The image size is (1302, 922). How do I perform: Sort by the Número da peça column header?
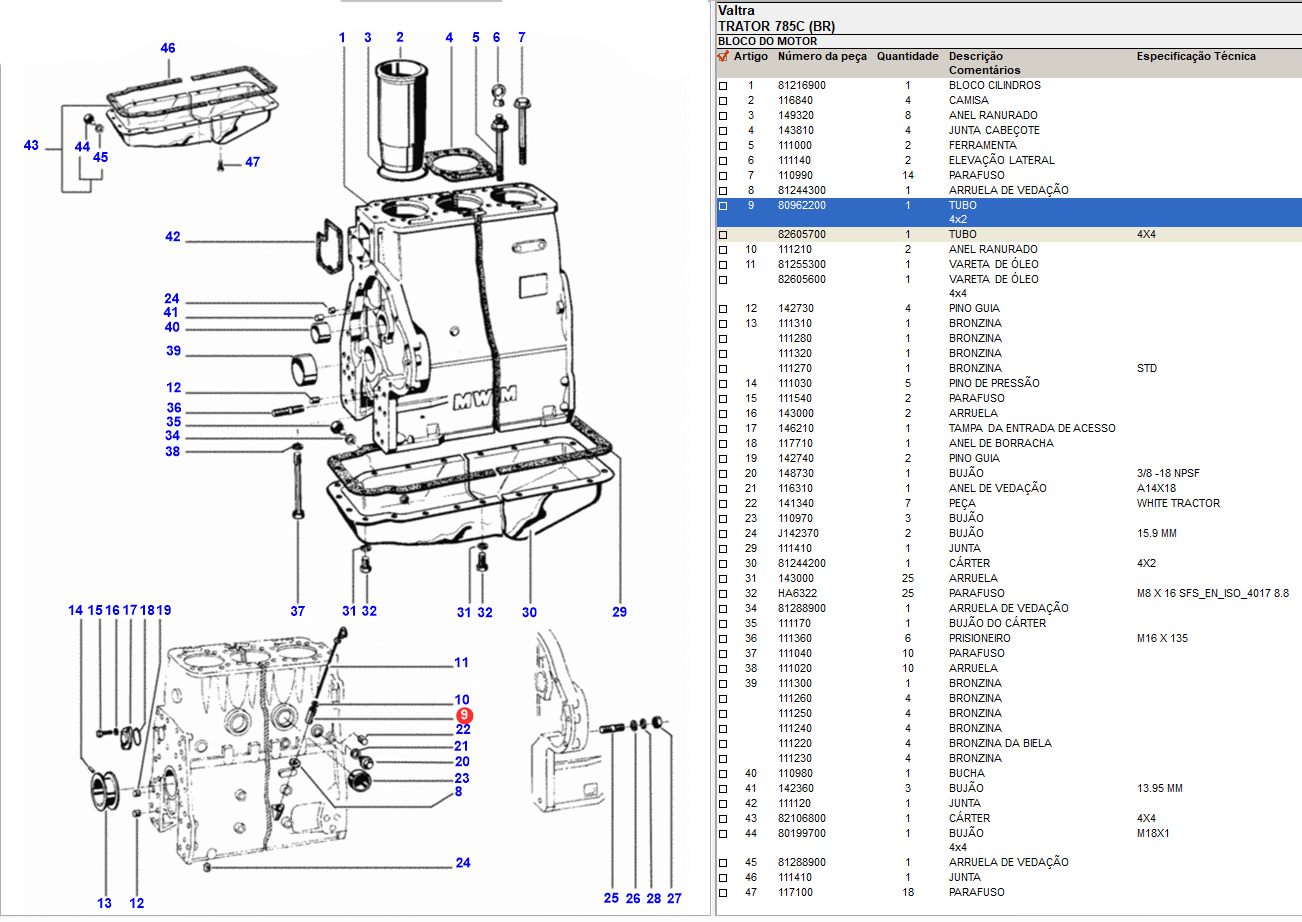pyautogui.click(x=822, y=57)
